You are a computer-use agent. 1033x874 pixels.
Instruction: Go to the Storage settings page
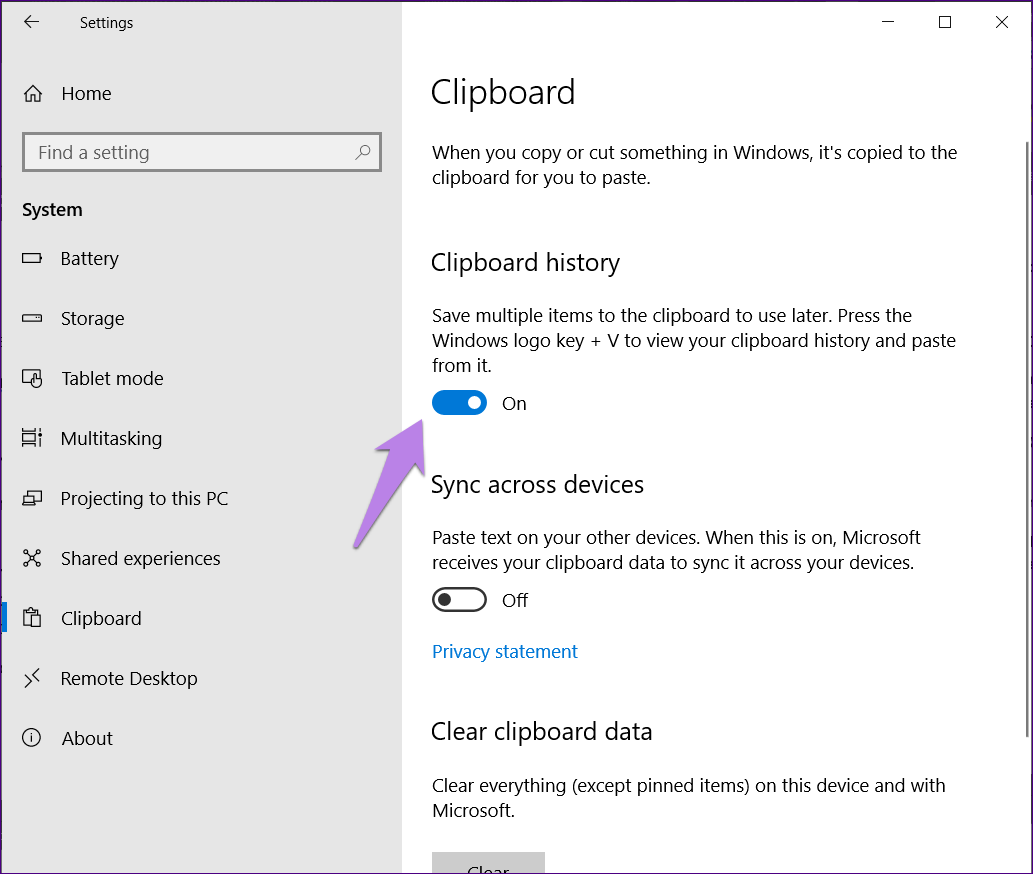pyautogui.click(x=92, y=318)
